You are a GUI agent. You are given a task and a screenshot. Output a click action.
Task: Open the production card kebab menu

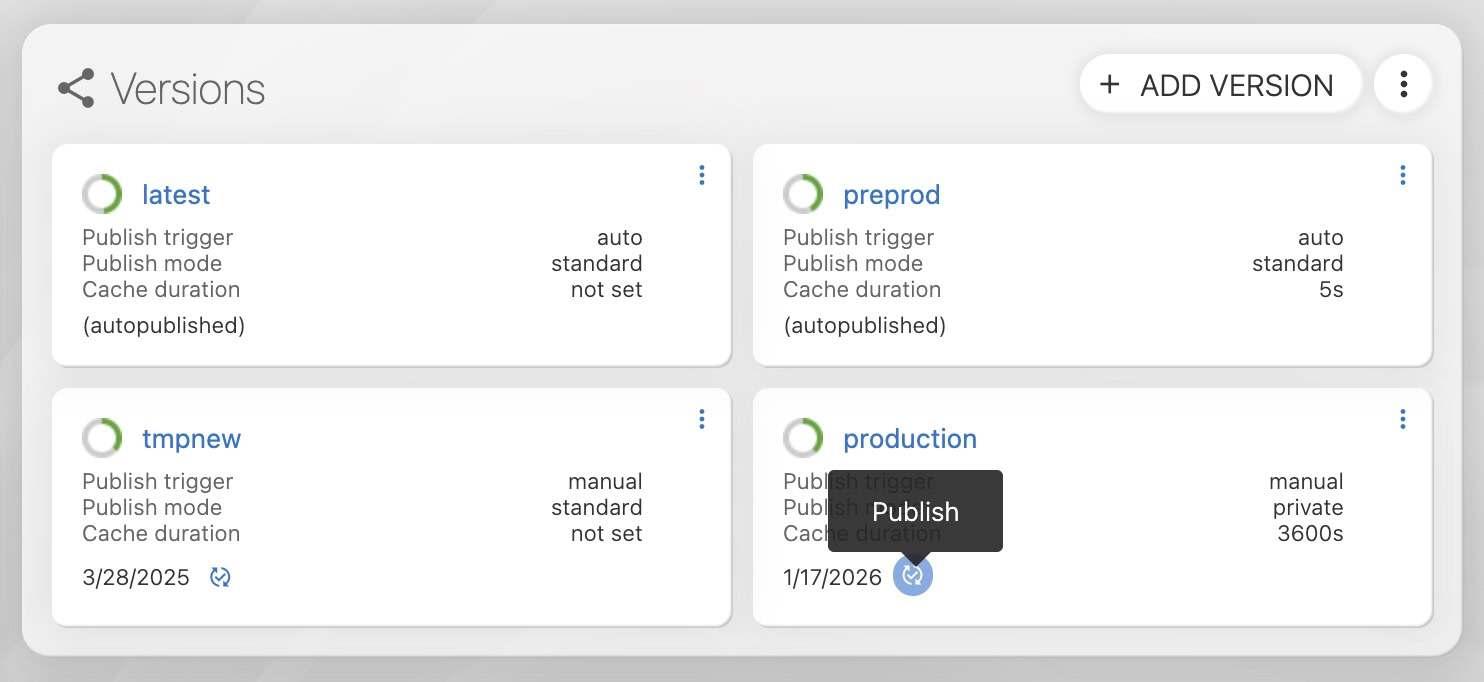[x=1402, y=419]
